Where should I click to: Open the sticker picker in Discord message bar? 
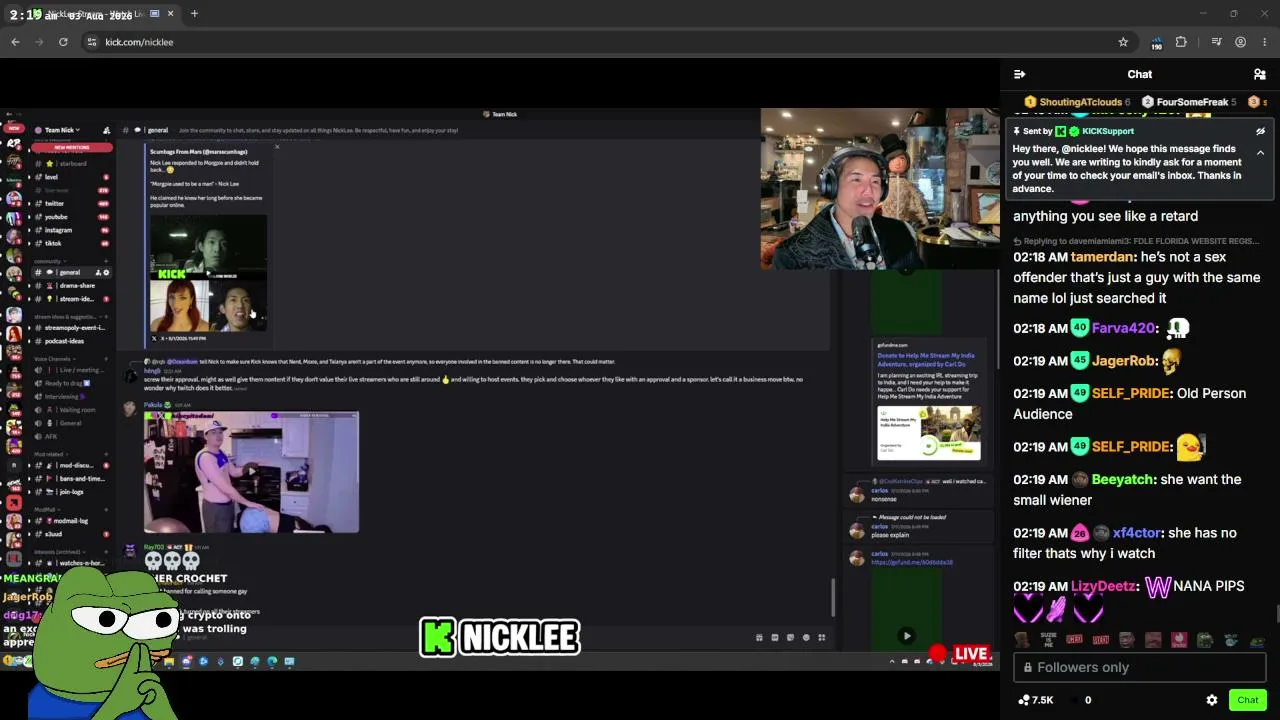[x=790, y=637]
